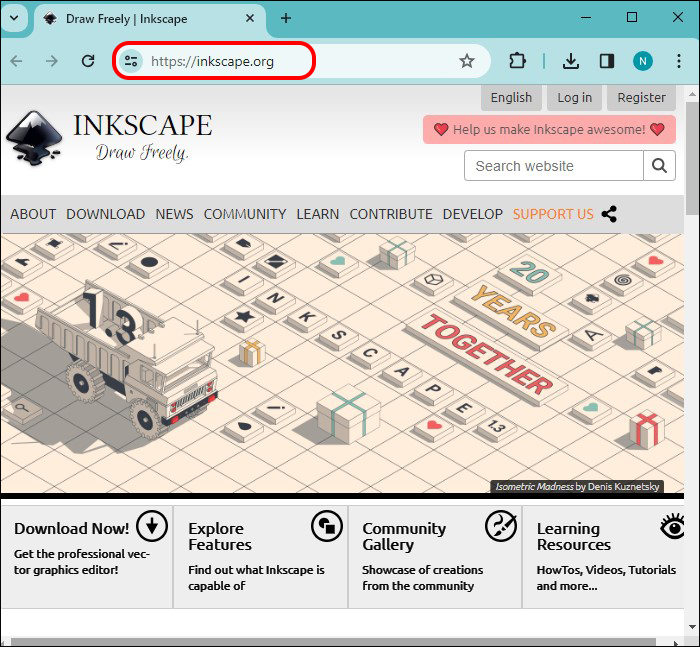Screen dimensions: 700x647
Task: Open the tab search dropdown arrow
Action: click(14, 18)
